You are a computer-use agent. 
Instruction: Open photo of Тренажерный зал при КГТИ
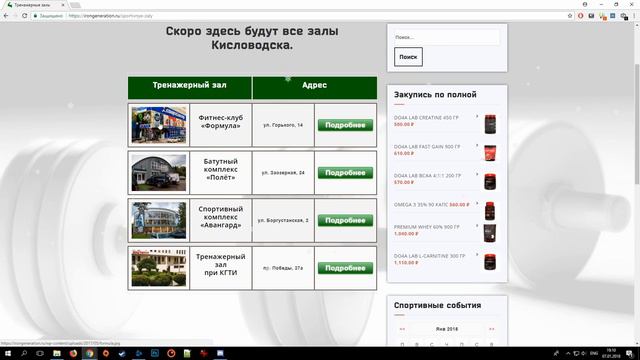coord(159,268)
